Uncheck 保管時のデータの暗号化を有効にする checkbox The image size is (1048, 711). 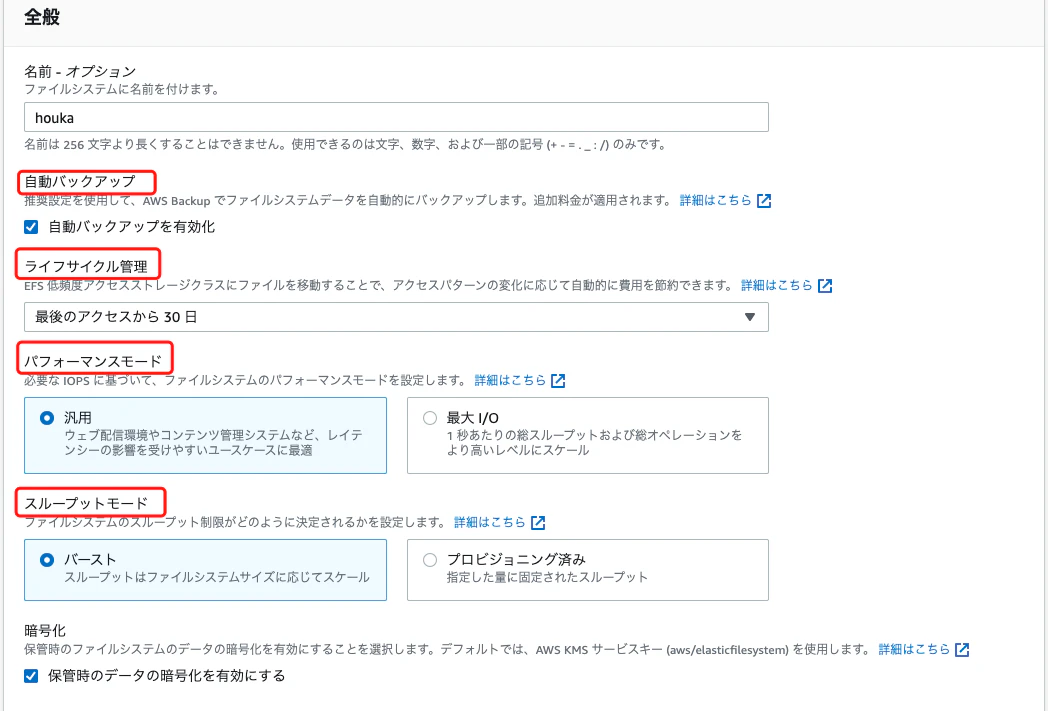click(x=31, y=676)
